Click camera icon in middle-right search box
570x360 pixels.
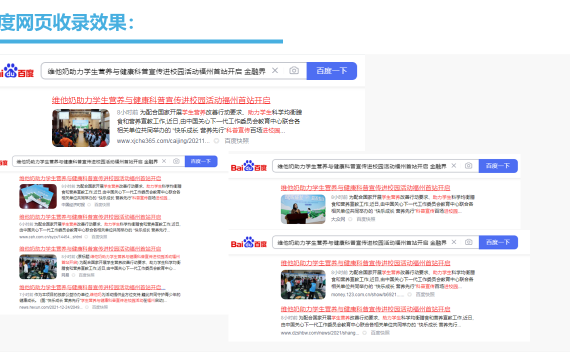point(468,166)
